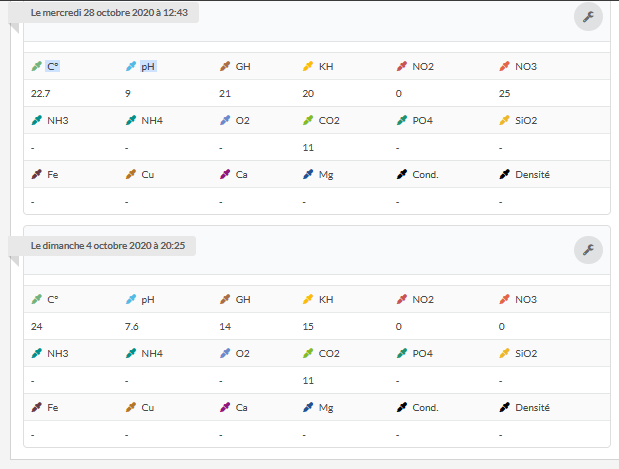Image resolution: width=619 pixels, height=469 pixels.
Task: Open wrench settings for 28 octobre entry
Action: tap(588, 17)
